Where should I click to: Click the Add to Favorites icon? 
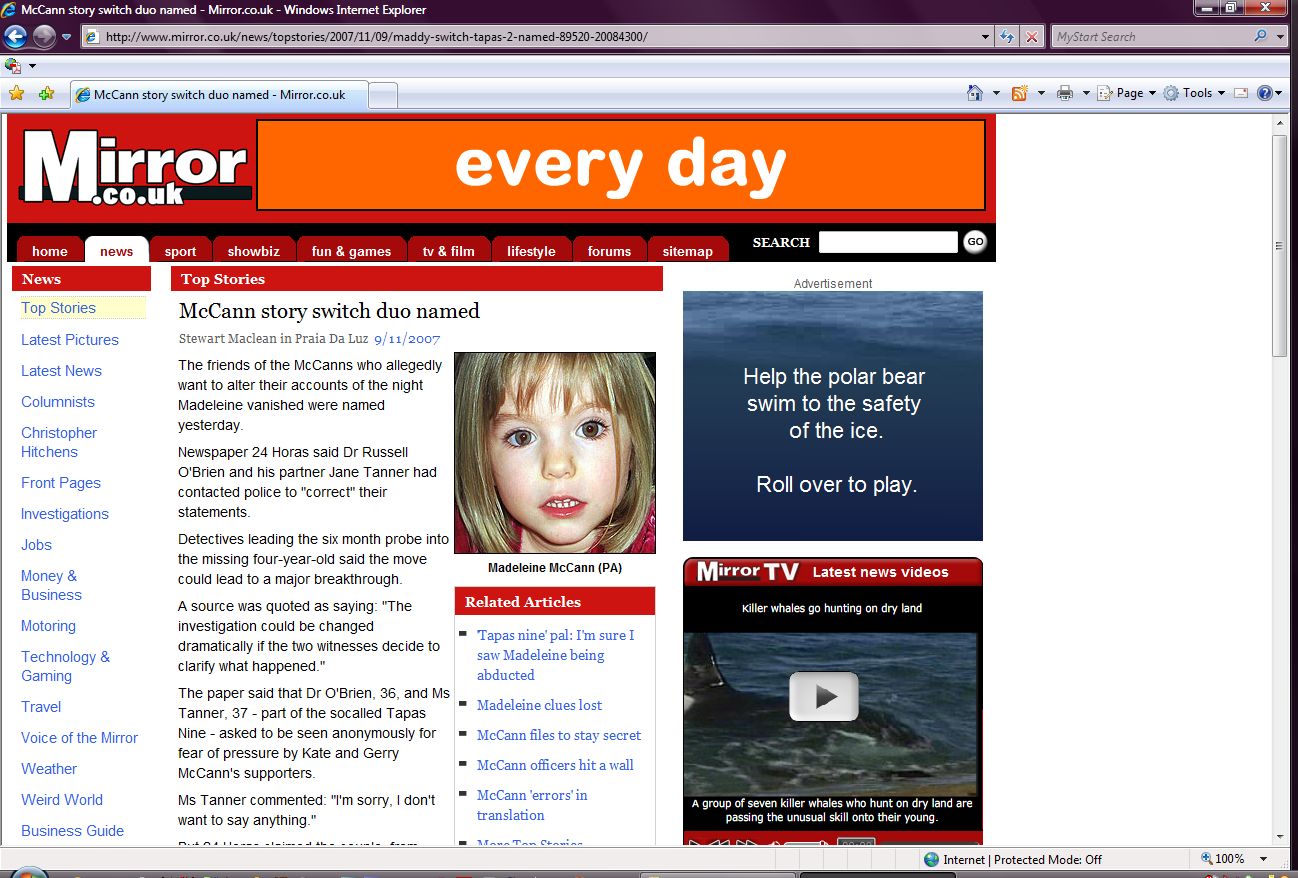[x=46, y=94]
